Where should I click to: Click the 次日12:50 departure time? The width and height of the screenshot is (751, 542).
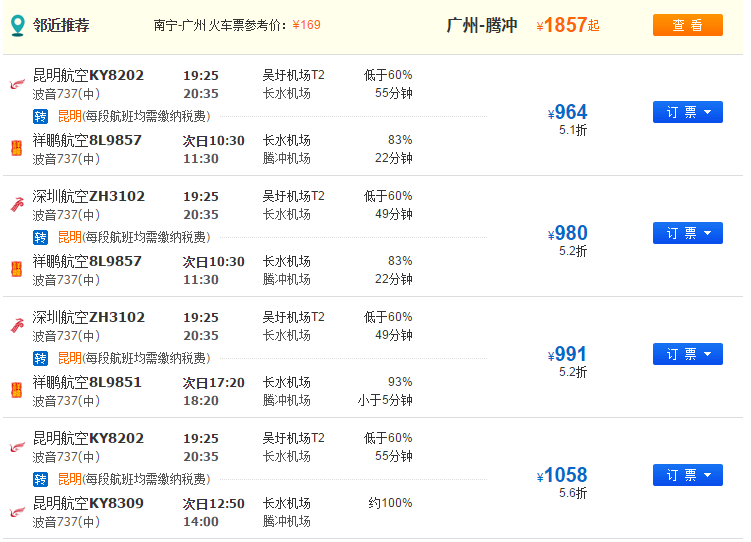(214, 504)
